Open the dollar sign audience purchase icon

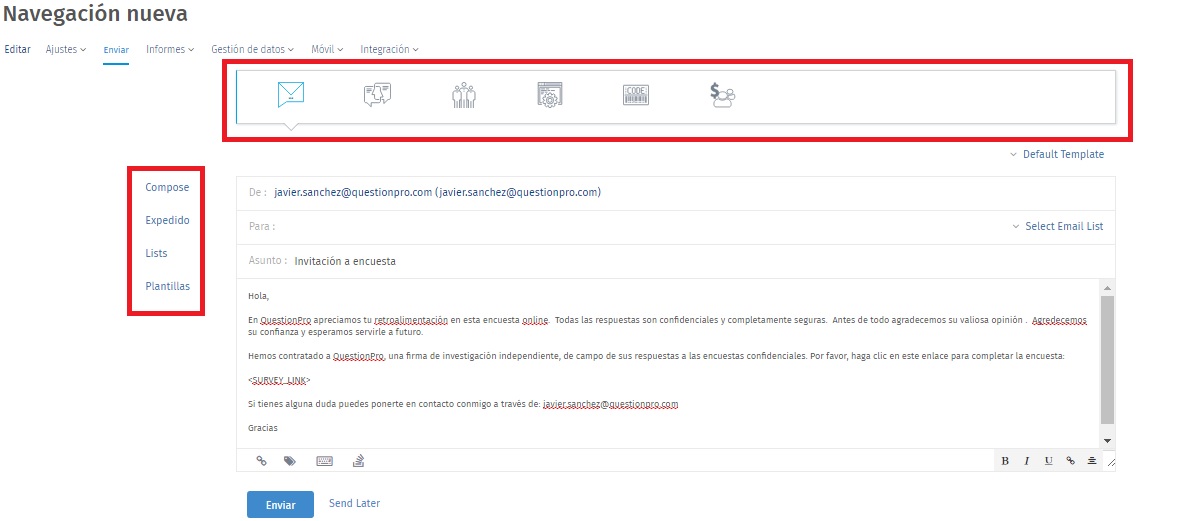[x=722, y=95]
